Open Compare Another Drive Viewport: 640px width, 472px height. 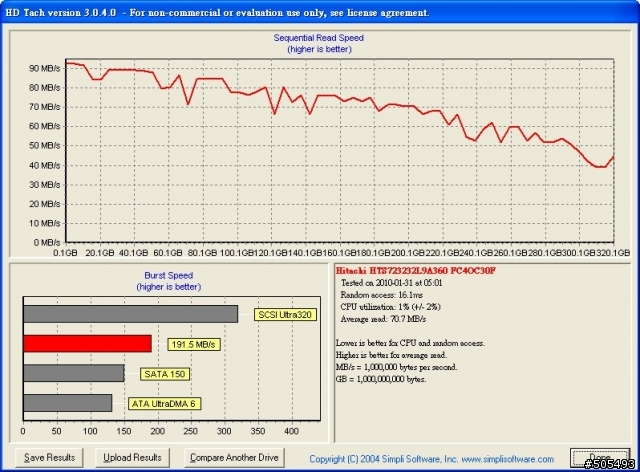(234, 458)
